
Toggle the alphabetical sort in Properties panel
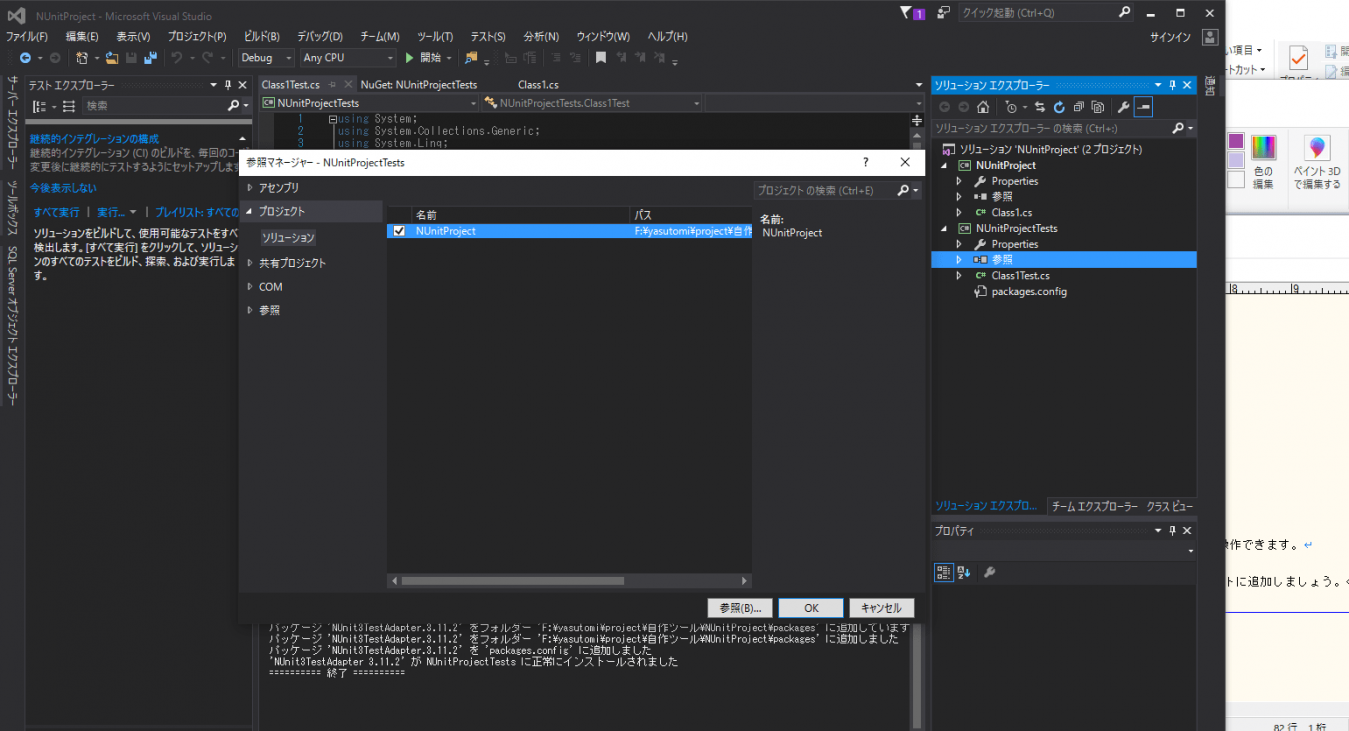coord(963,572)
